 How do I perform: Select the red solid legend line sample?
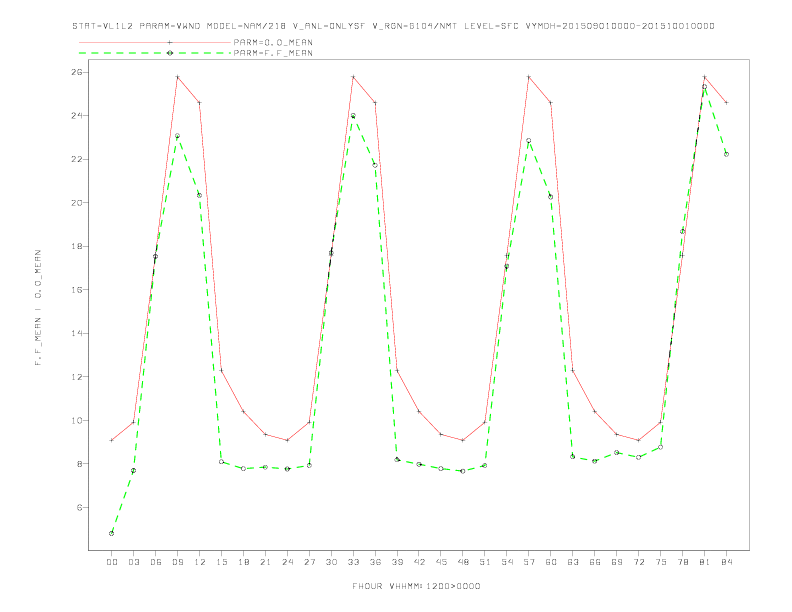click(x=155, y=42)
